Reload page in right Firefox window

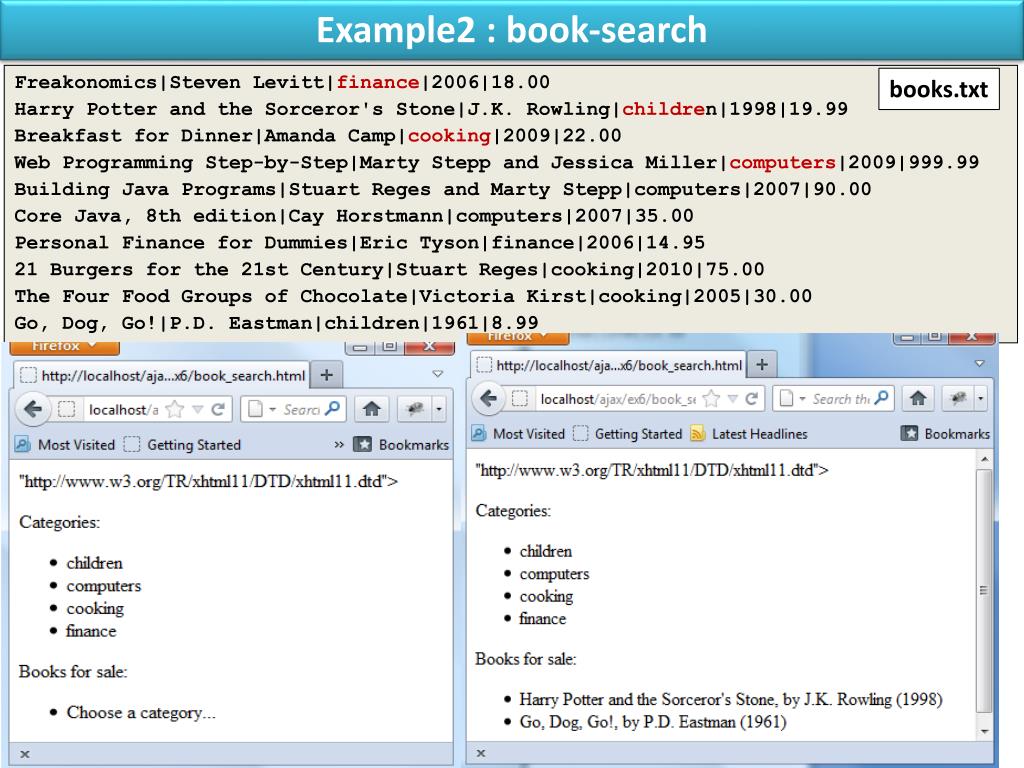752,398
